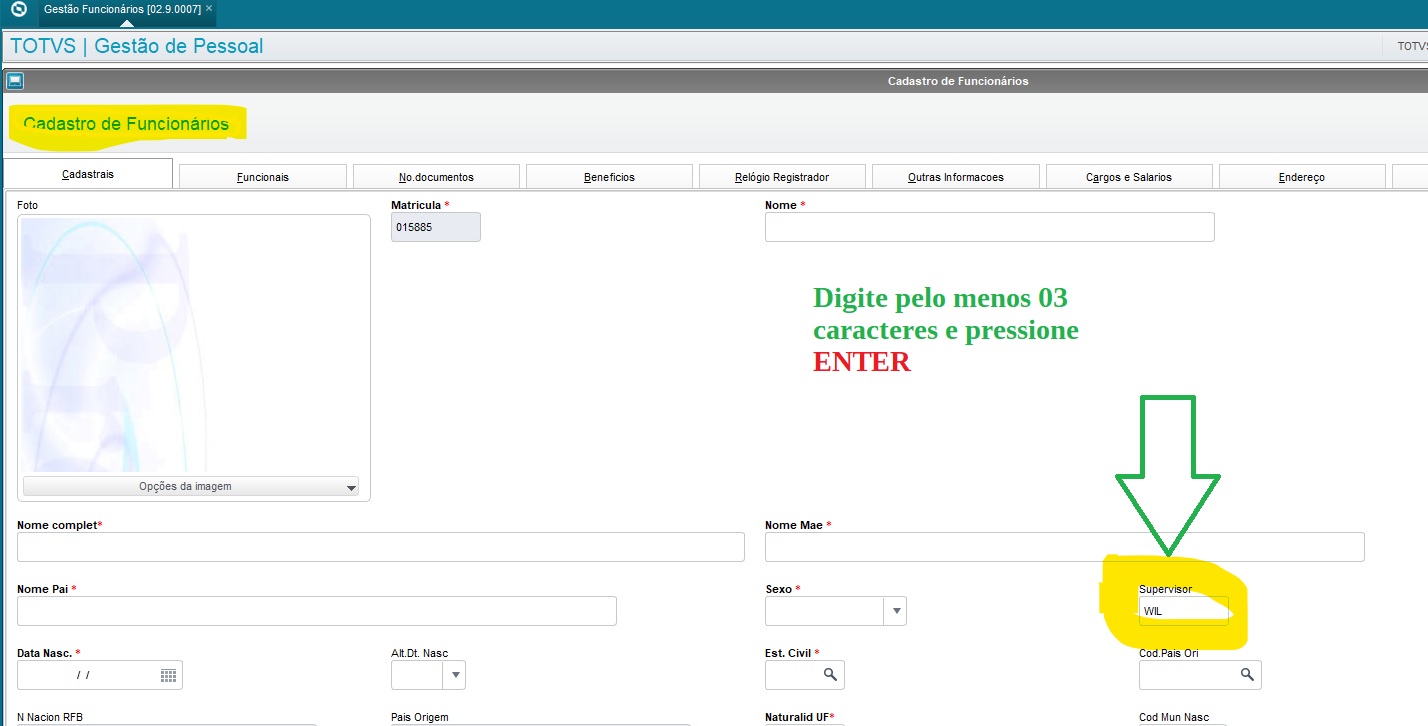Screen dimensions: 1428x726
Task: Open the calendar picker for Data Nasc.
Action: (168, 675)
